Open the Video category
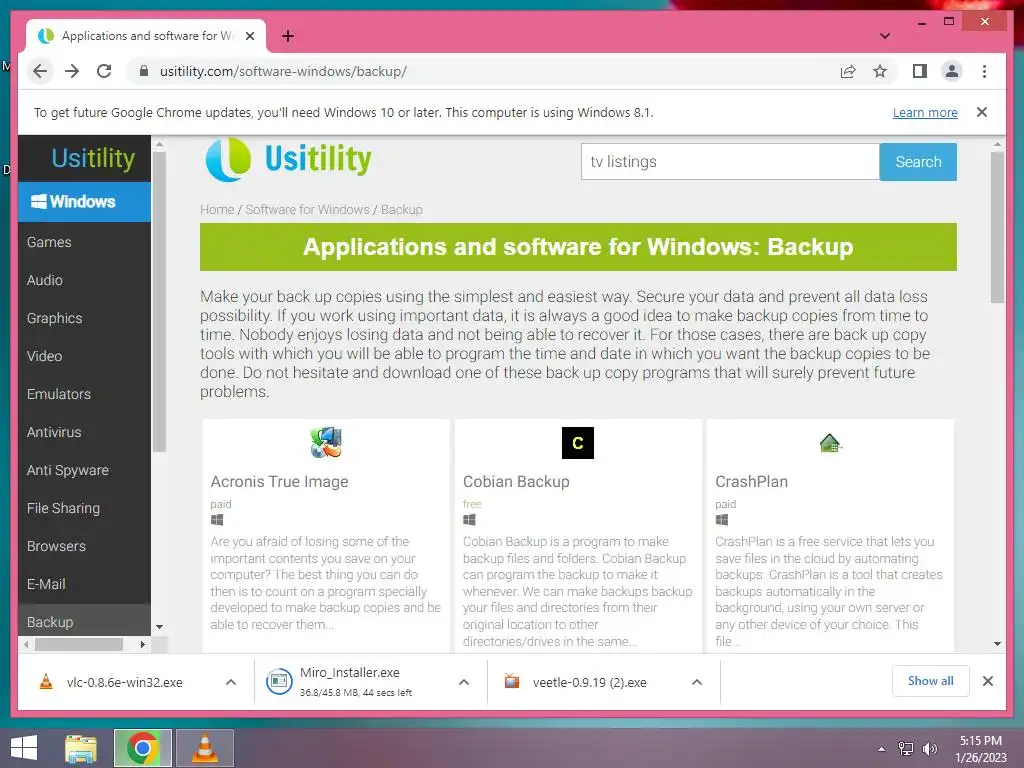 click(x=44, y=356)
